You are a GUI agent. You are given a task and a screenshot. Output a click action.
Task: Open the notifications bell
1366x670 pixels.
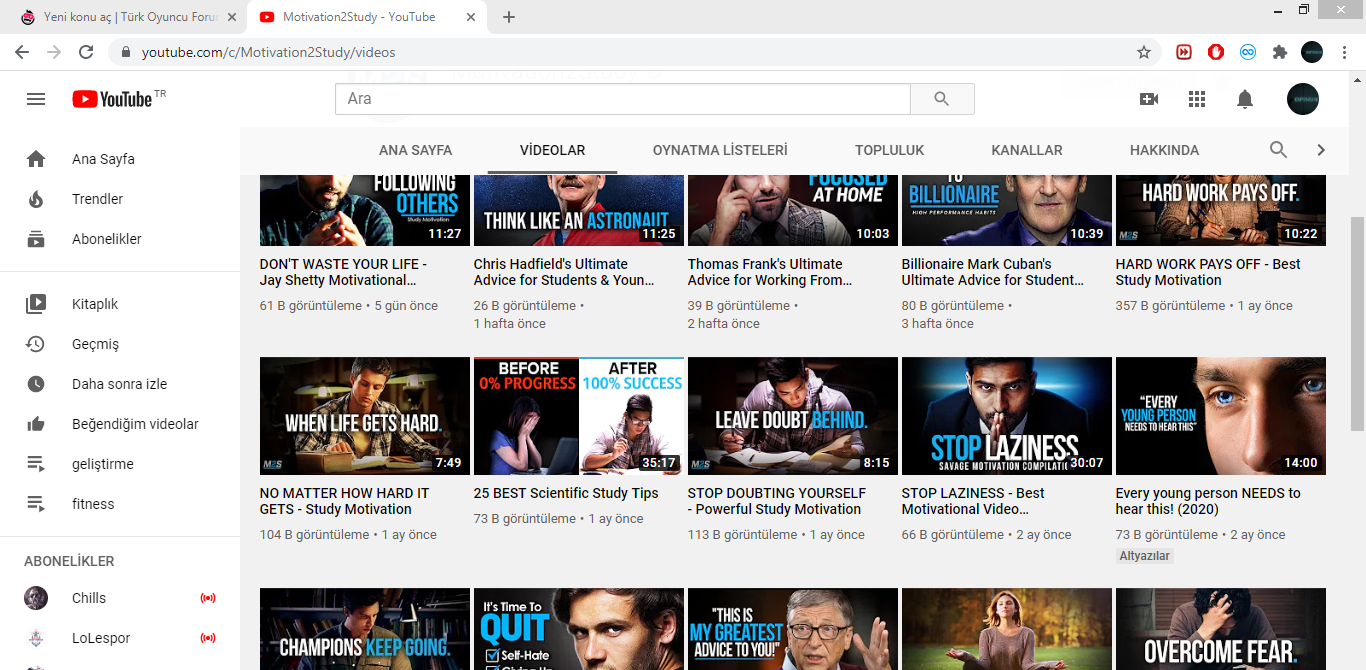tap(1245, 99)
